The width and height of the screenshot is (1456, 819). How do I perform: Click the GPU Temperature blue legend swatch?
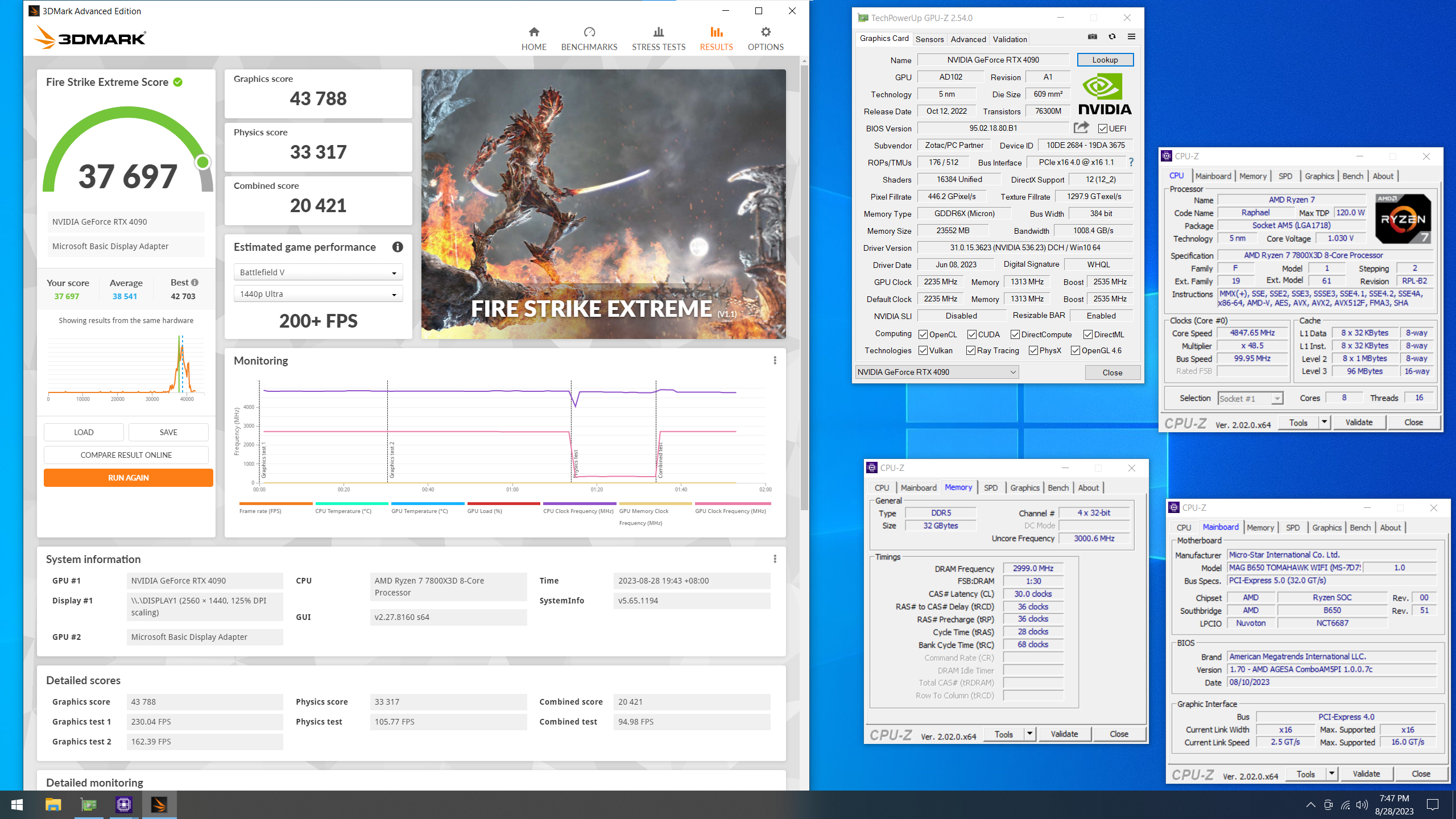428,503
